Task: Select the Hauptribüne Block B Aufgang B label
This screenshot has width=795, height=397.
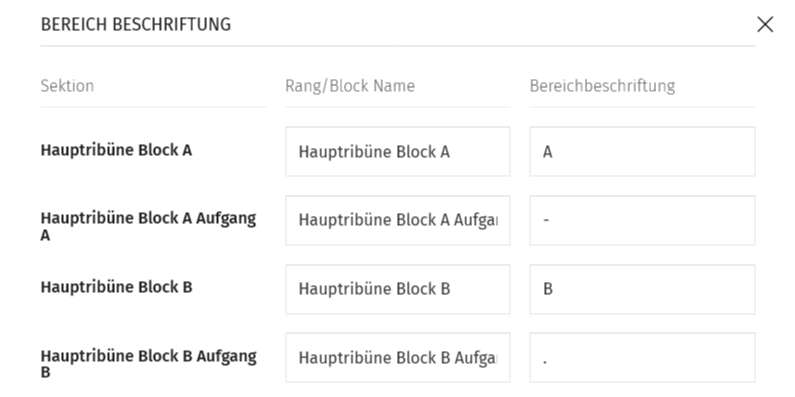Action: [x=148, y=364]
